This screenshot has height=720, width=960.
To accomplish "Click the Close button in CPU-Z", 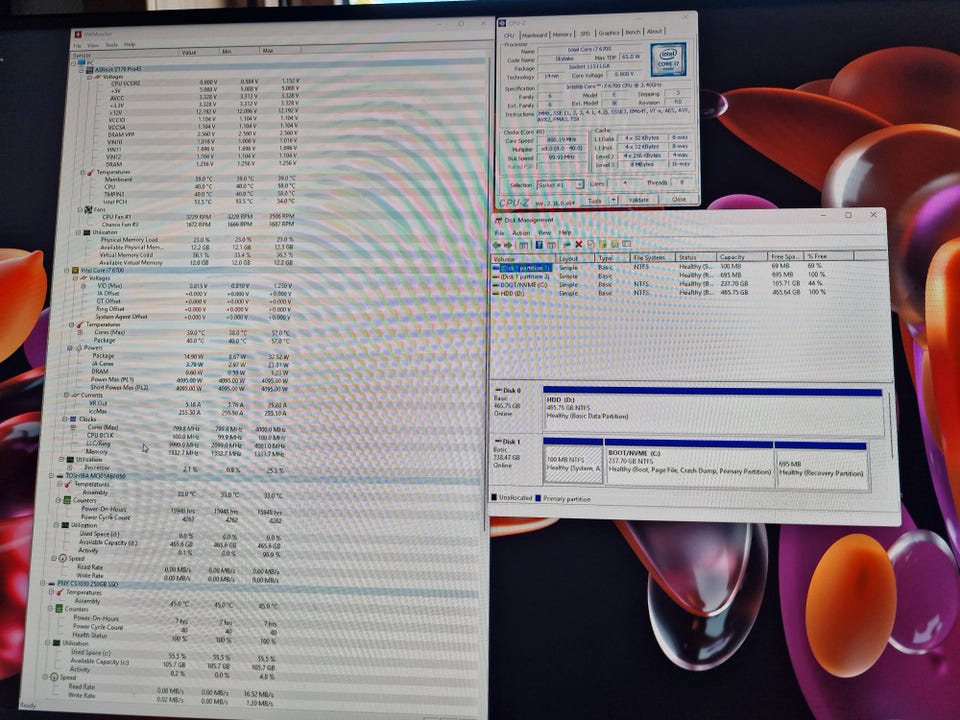I will click(679, 199).
